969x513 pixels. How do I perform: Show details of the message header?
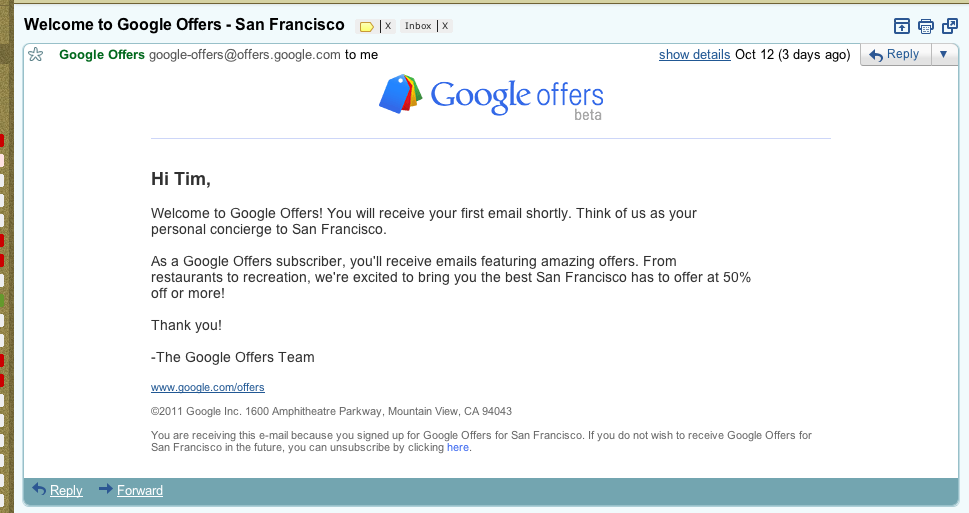click(x=694, y=55)
